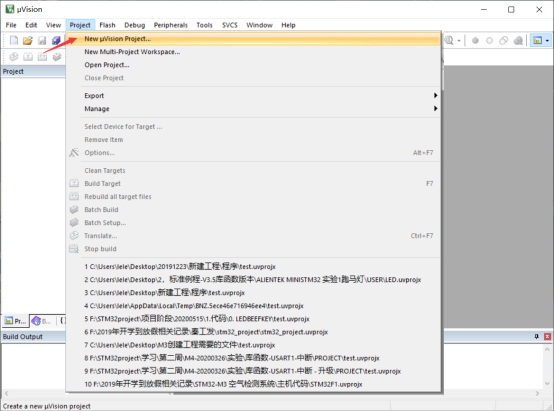Open recent project 5 LEDBEEFKEY test.uvprojx
Screen dimensions: 554x411
point(253,319)
